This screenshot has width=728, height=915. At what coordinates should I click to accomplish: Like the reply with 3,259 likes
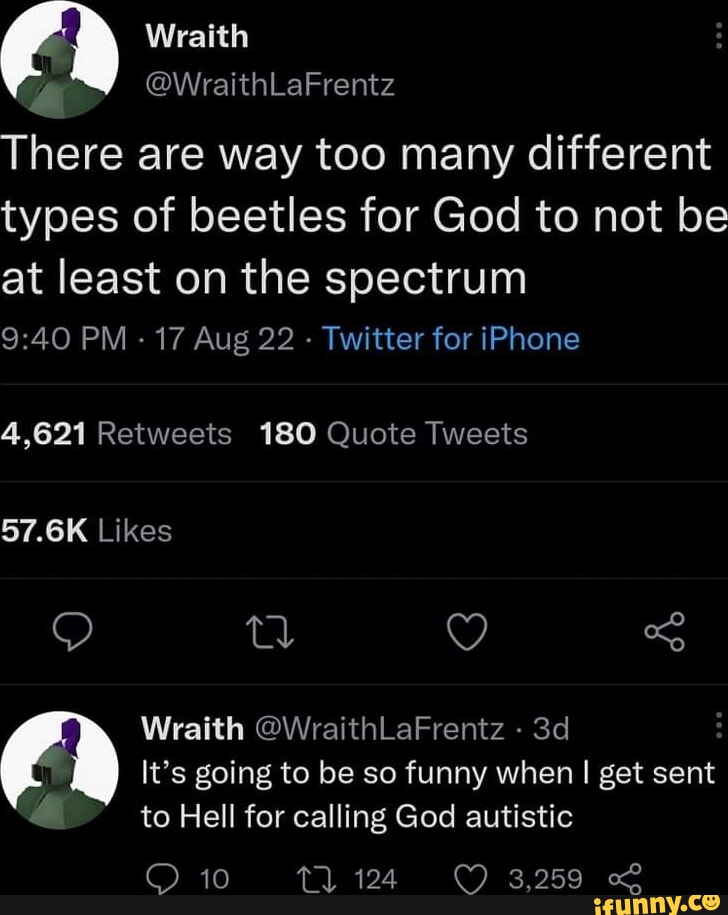[x=472, y=879]
